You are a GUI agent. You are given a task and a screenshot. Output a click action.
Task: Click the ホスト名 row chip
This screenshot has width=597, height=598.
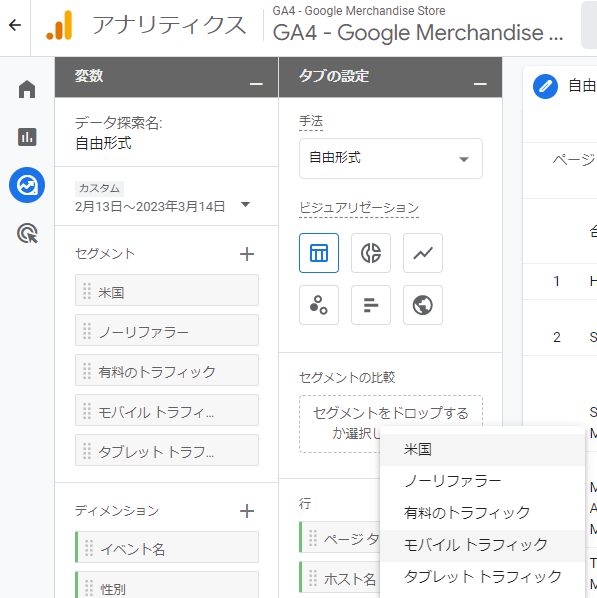pos(340,577)
